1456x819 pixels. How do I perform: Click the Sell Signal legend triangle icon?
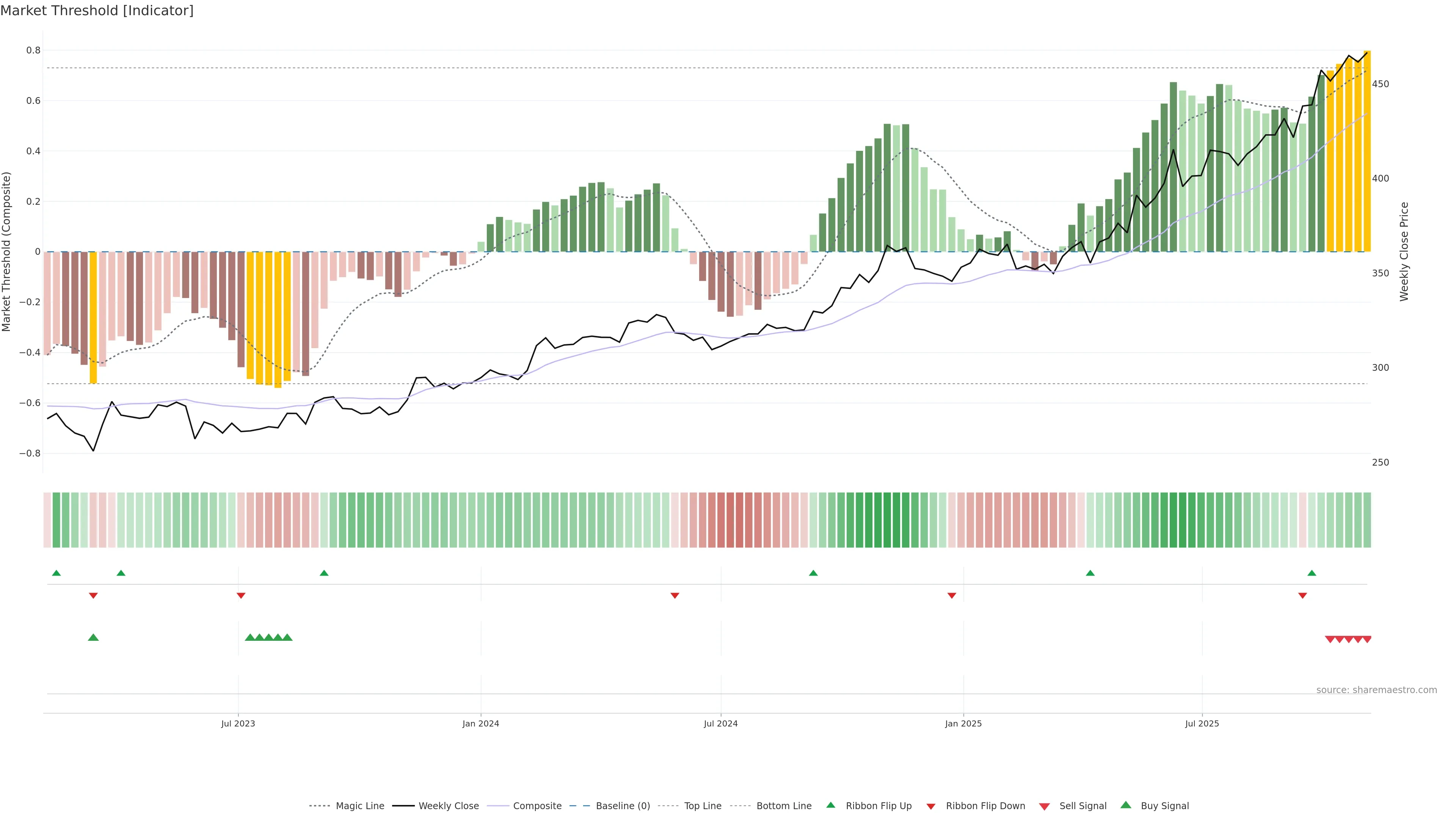1045,806
